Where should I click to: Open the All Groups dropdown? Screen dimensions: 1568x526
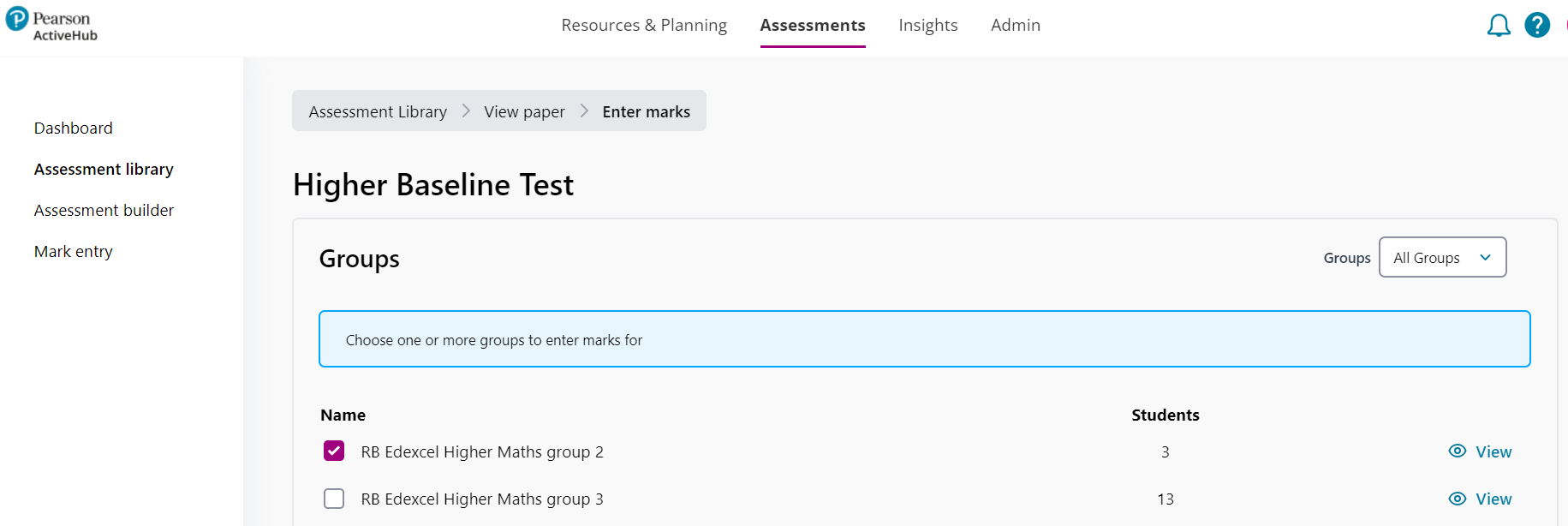(1442, 258)
